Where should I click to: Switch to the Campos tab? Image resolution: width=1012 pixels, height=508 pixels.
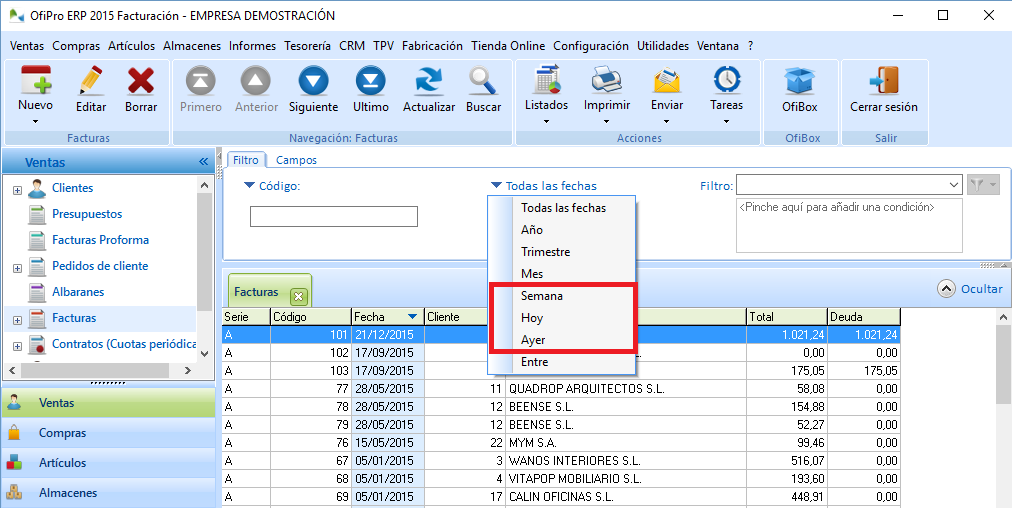tap(296, 160)
